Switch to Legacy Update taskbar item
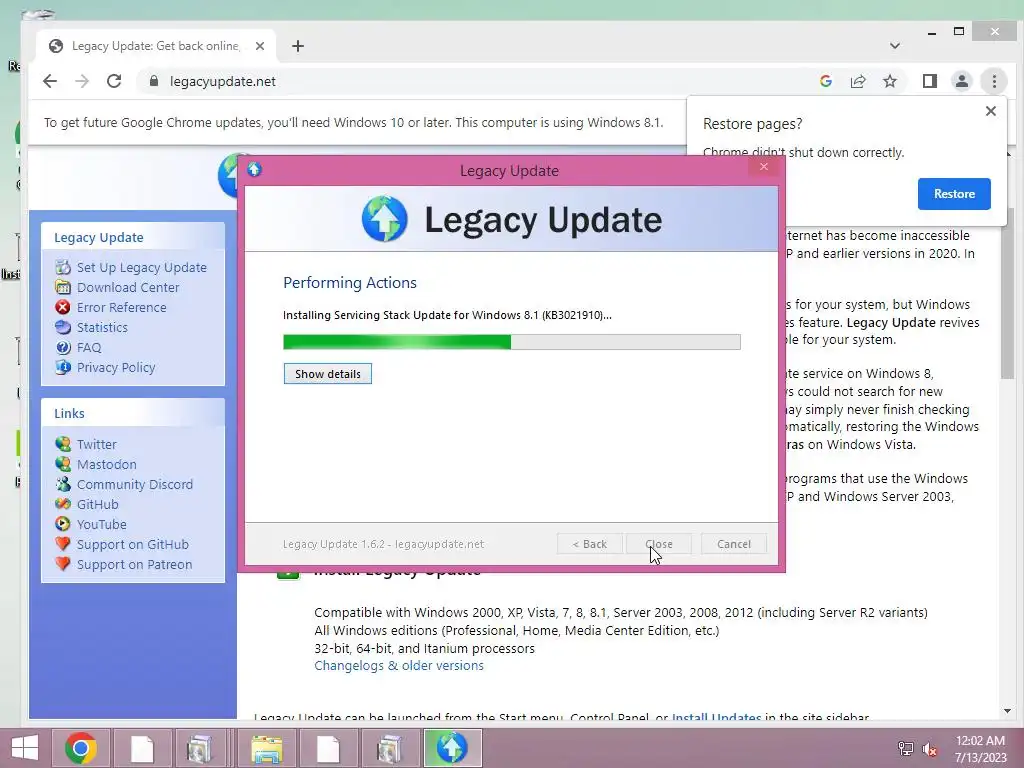Viewport: 1024px width, 768px height. 453,748
